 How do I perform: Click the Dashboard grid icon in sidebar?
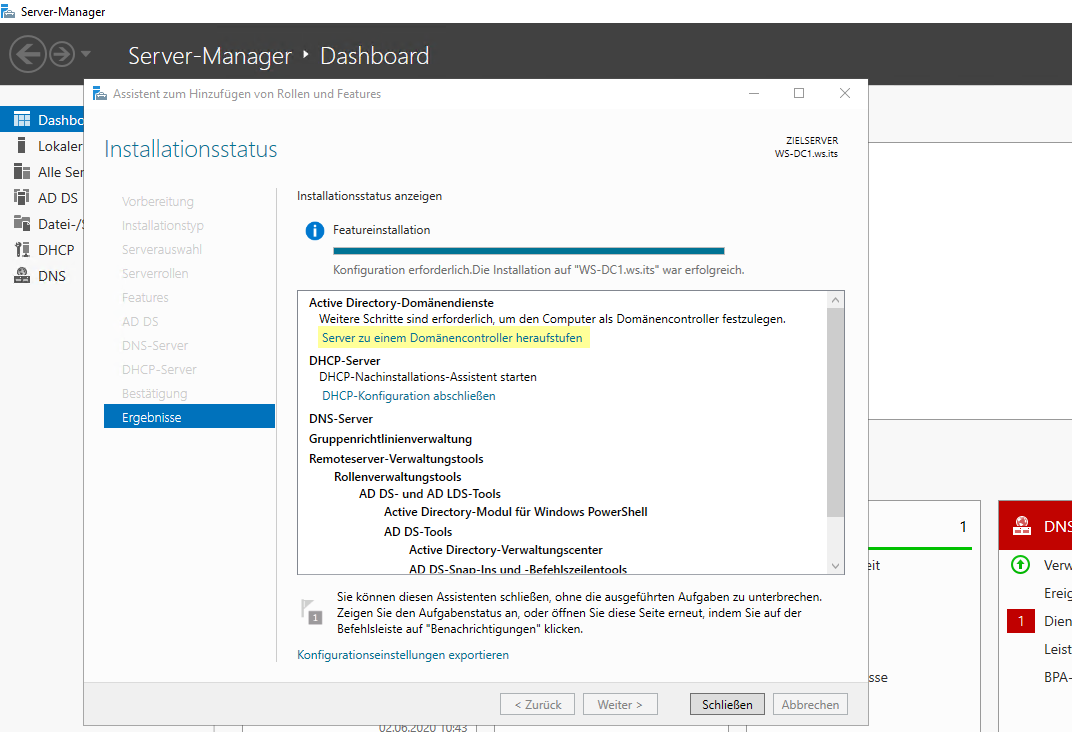tap(22, 120)
